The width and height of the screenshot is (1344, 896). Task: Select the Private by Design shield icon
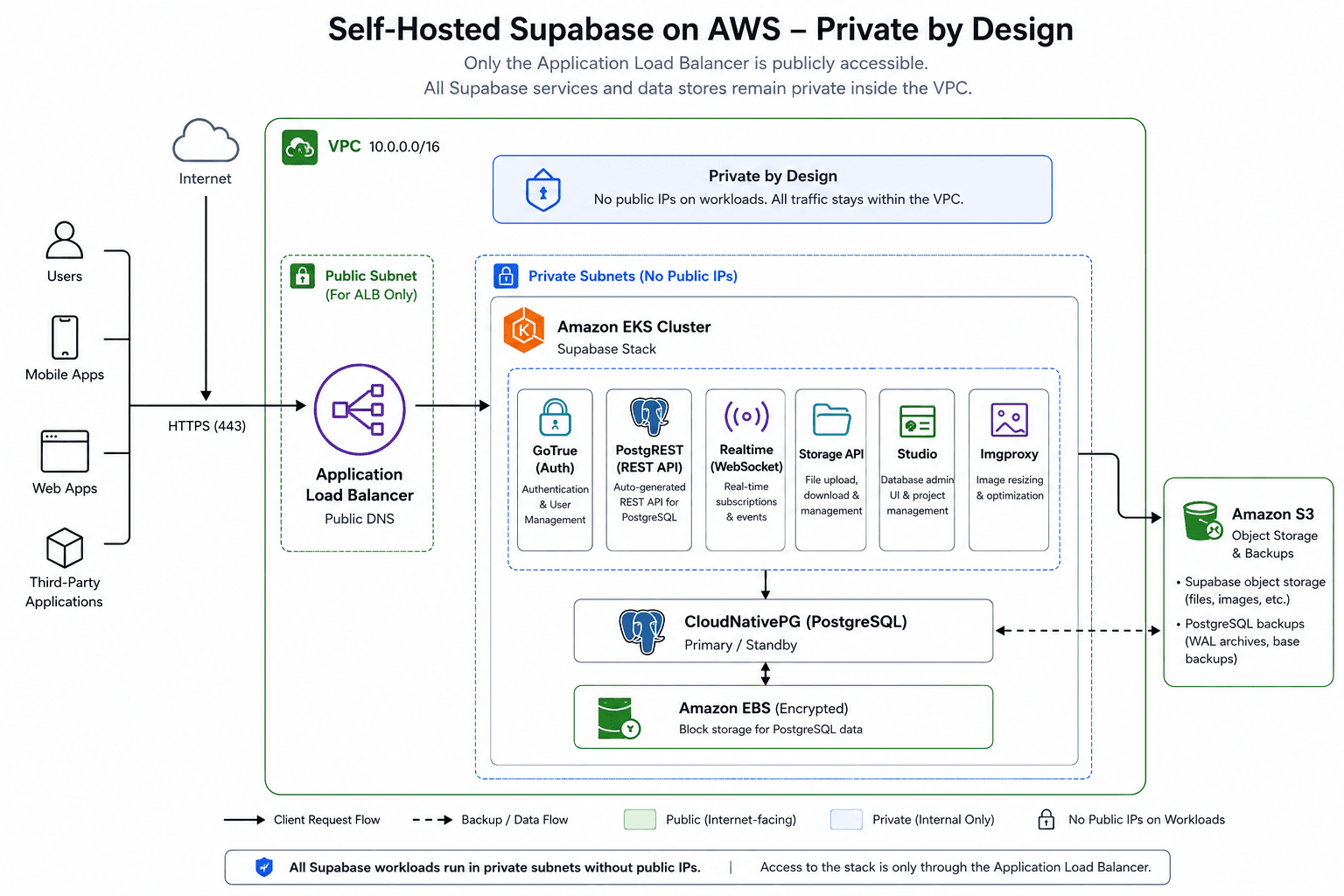click(x=543, y=190)
